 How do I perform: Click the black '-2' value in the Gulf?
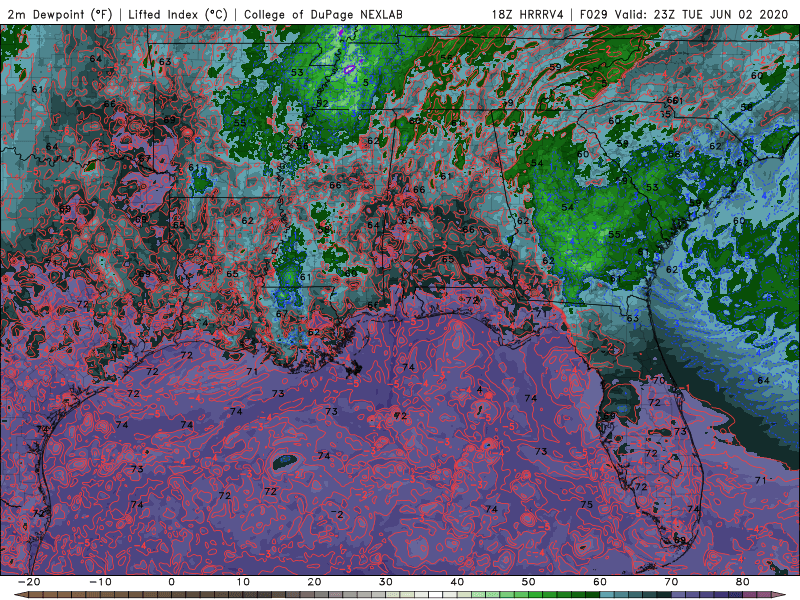tap(337, 514)
